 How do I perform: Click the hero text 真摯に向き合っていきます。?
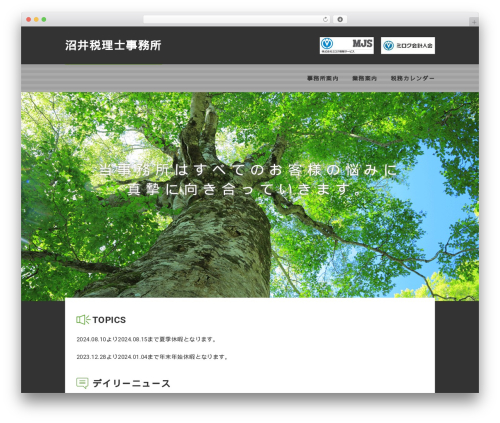click(245, 189)
